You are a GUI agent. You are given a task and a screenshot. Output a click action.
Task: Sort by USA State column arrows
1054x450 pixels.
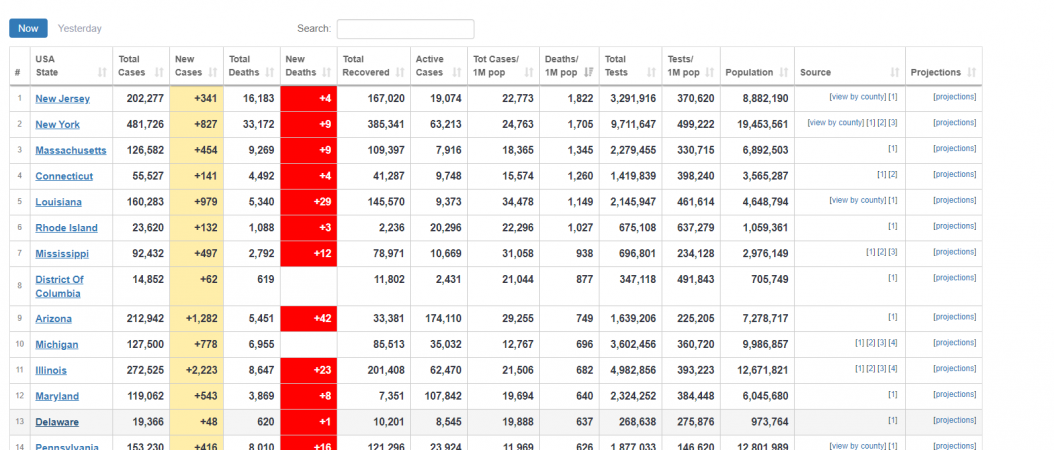(102, 72)
